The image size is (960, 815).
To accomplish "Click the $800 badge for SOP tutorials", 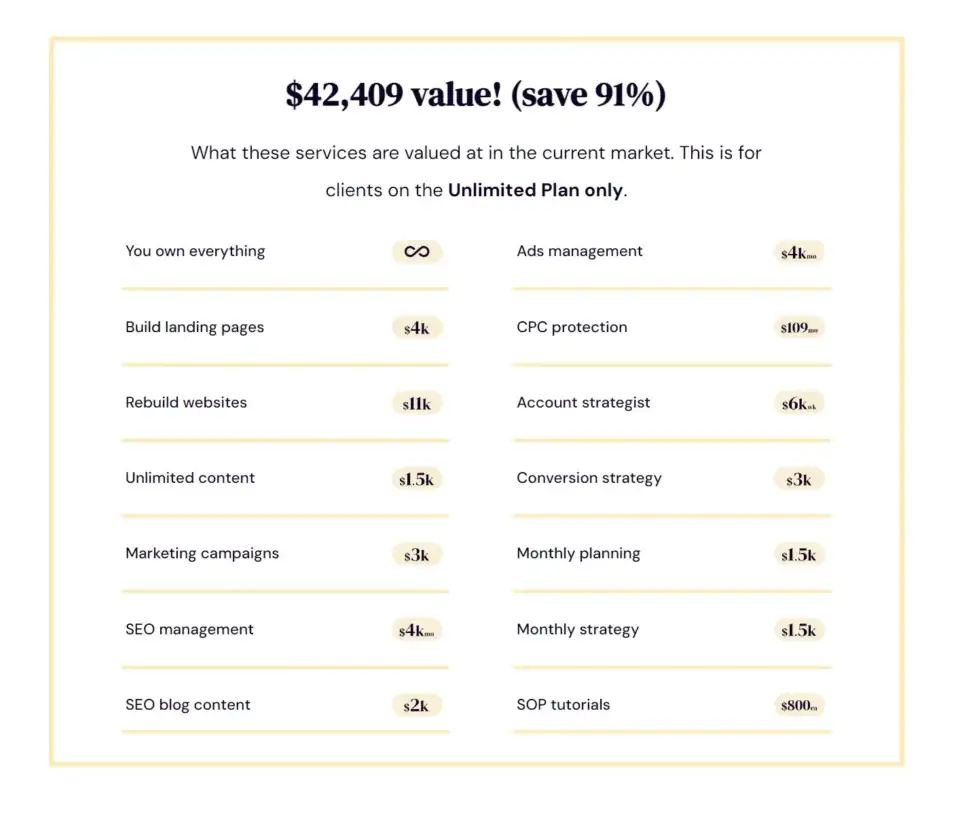I will [799, 705].
